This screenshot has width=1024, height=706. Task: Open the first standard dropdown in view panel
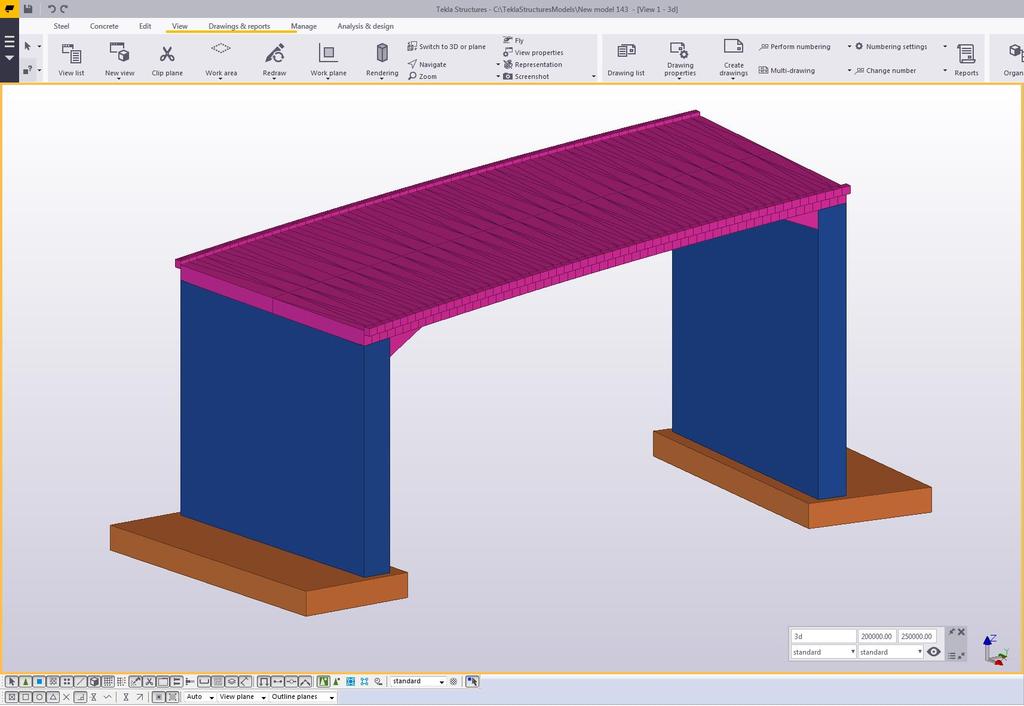(823, 652)
